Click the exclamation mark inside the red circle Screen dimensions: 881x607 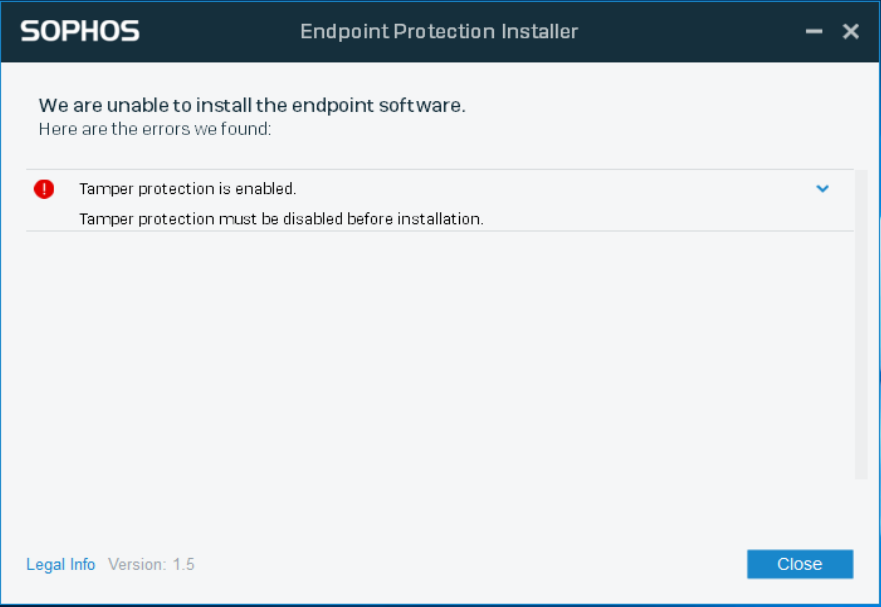pyautogui.click(x=42, y=189)
